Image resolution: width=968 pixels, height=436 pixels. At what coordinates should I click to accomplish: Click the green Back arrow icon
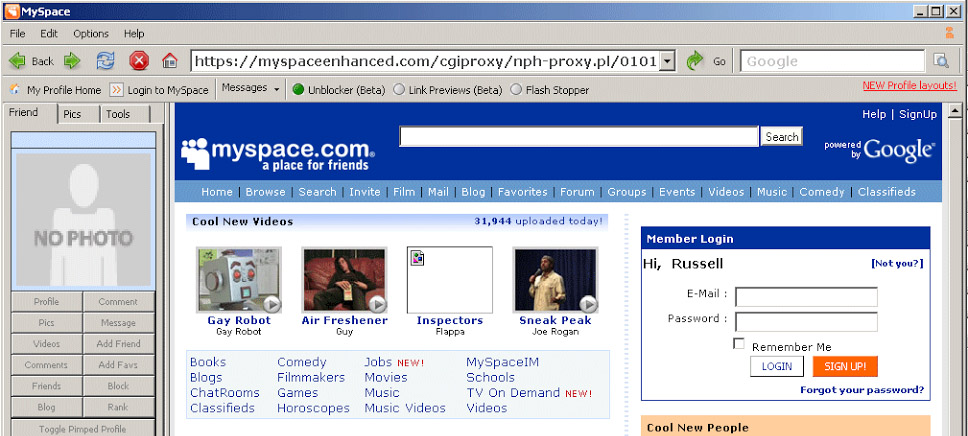click(17, 61)
